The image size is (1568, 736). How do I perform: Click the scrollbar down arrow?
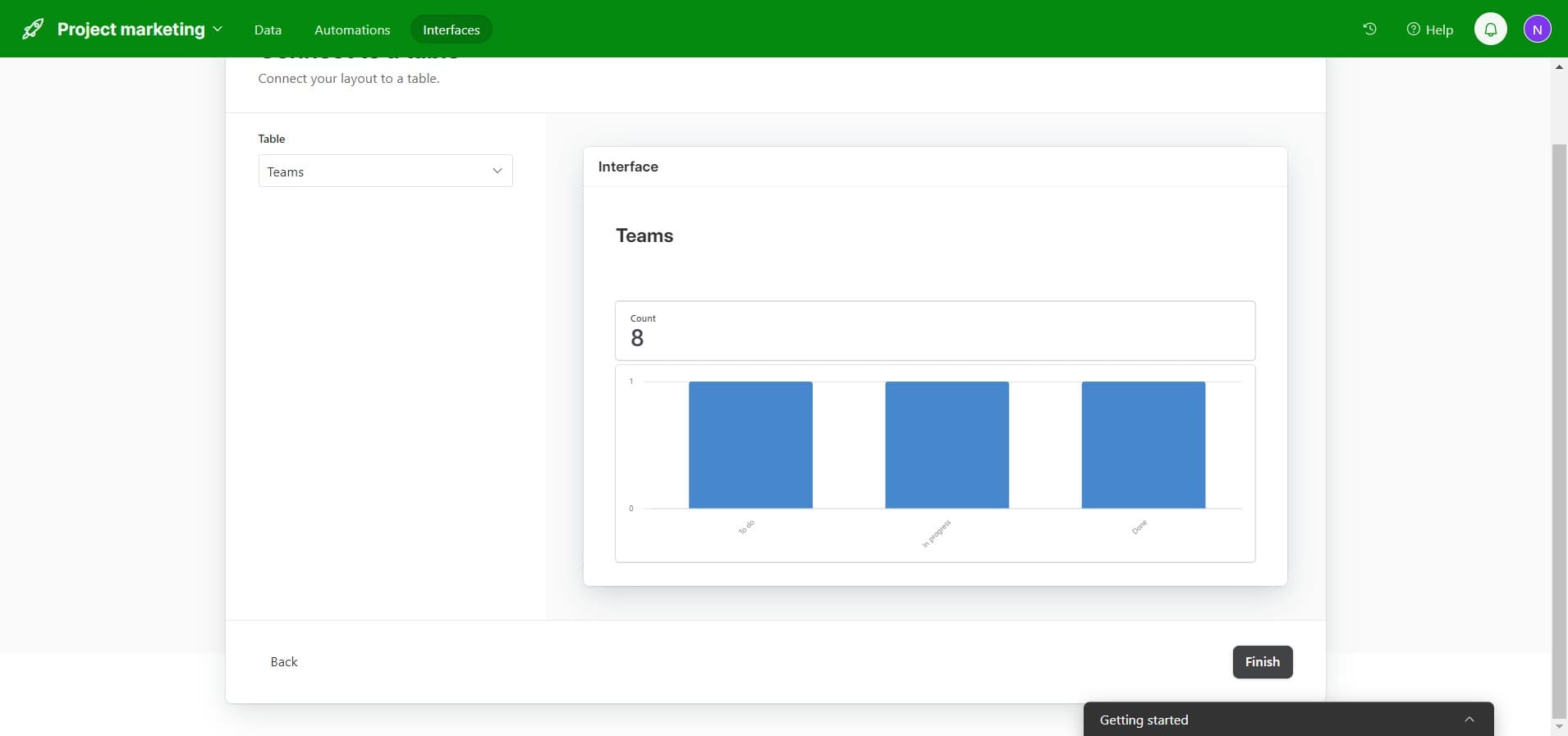(1559, 728)
